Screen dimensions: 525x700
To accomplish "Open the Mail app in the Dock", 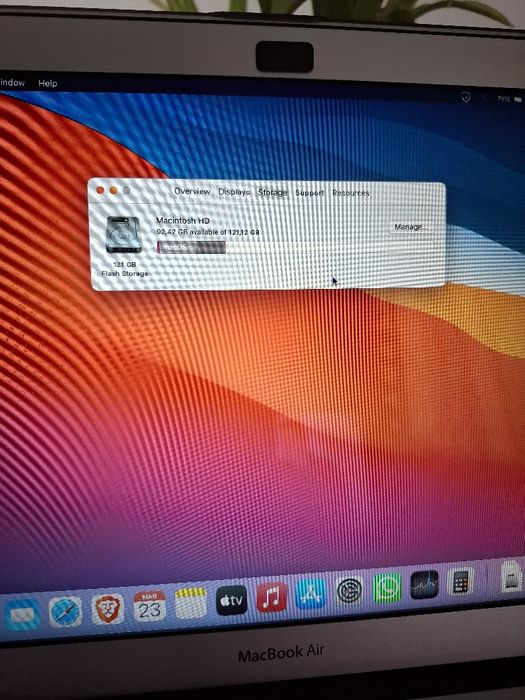I will coord(22,616).
